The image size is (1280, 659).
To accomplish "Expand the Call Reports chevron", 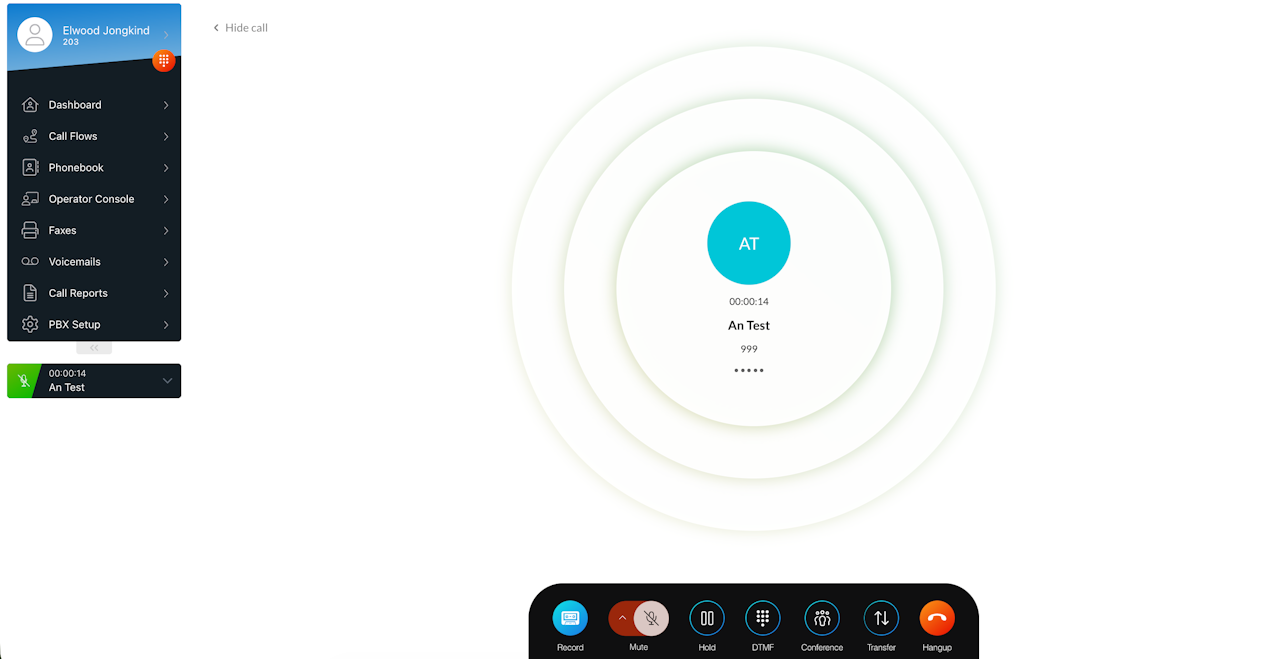I will point(166,293).
